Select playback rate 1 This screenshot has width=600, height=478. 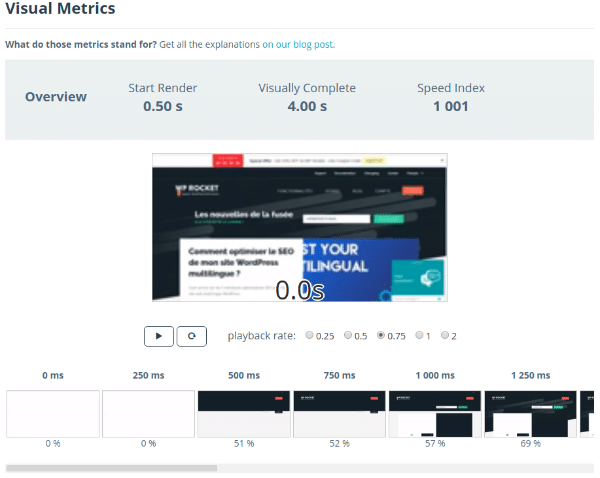point(420,336)
